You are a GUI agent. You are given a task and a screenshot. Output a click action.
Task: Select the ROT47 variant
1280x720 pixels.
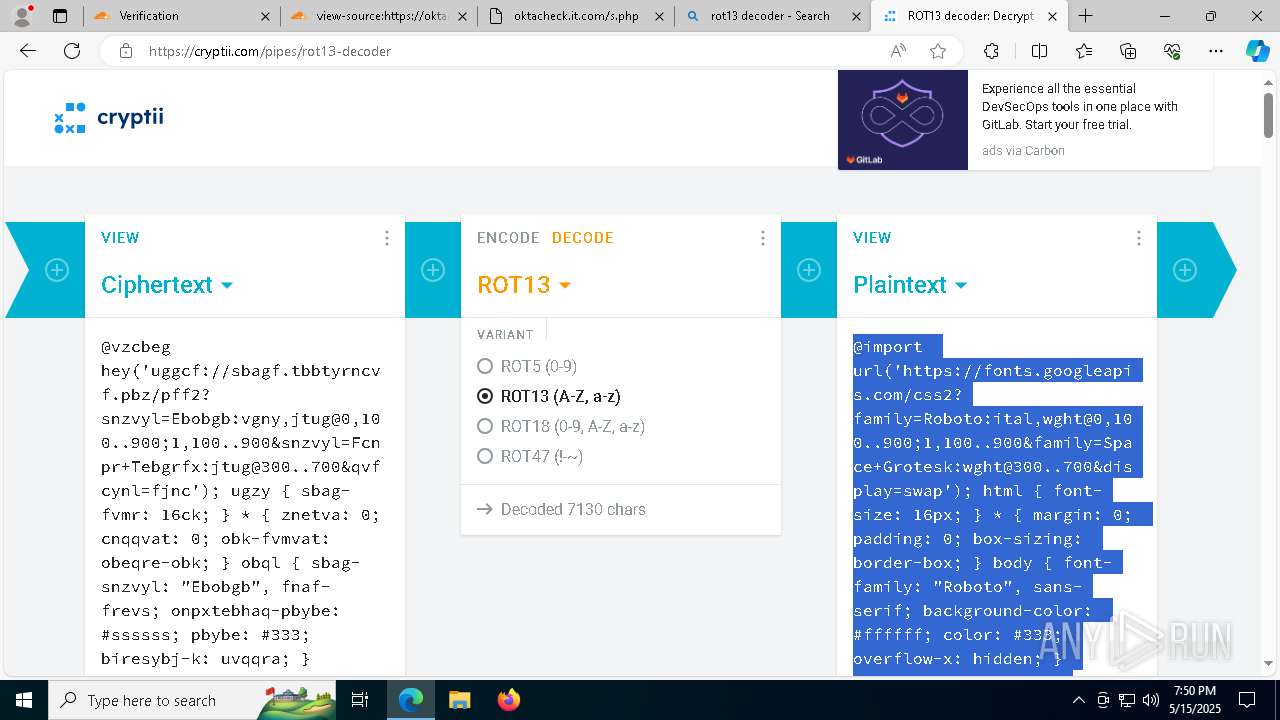pyautogui.click(x=530, y=456)
